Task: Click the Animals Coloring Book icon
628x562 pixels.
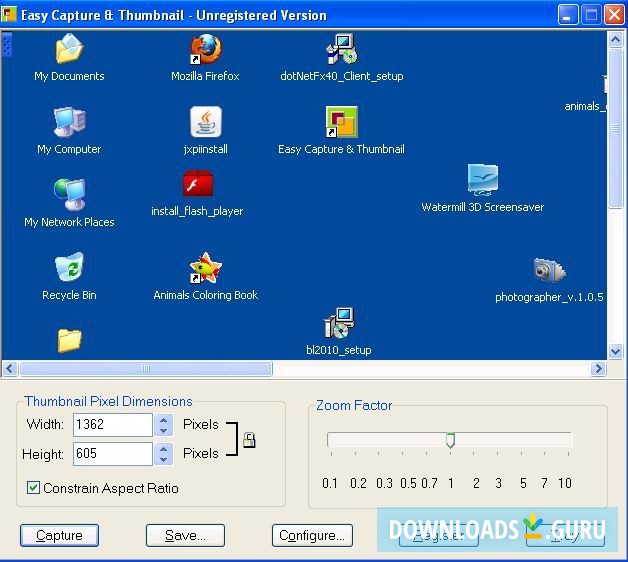Action: (205, 268)
